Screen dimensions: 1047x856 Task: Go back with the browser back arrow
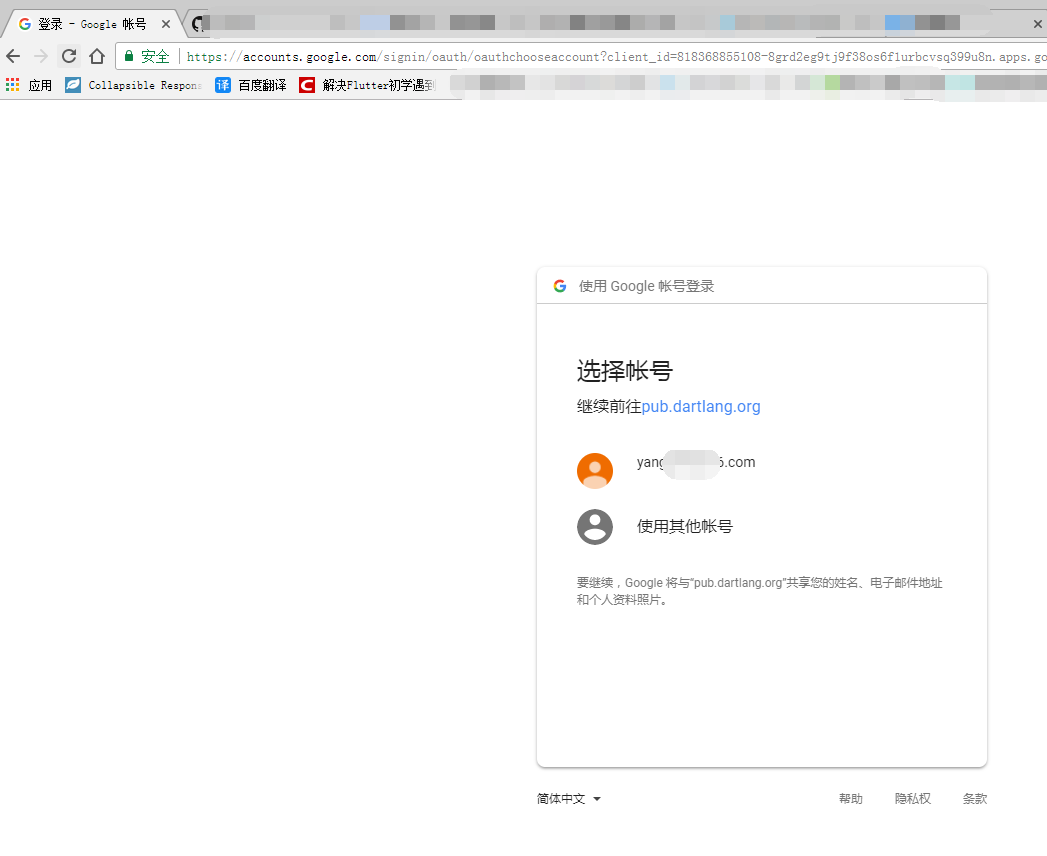pos(13,56)
